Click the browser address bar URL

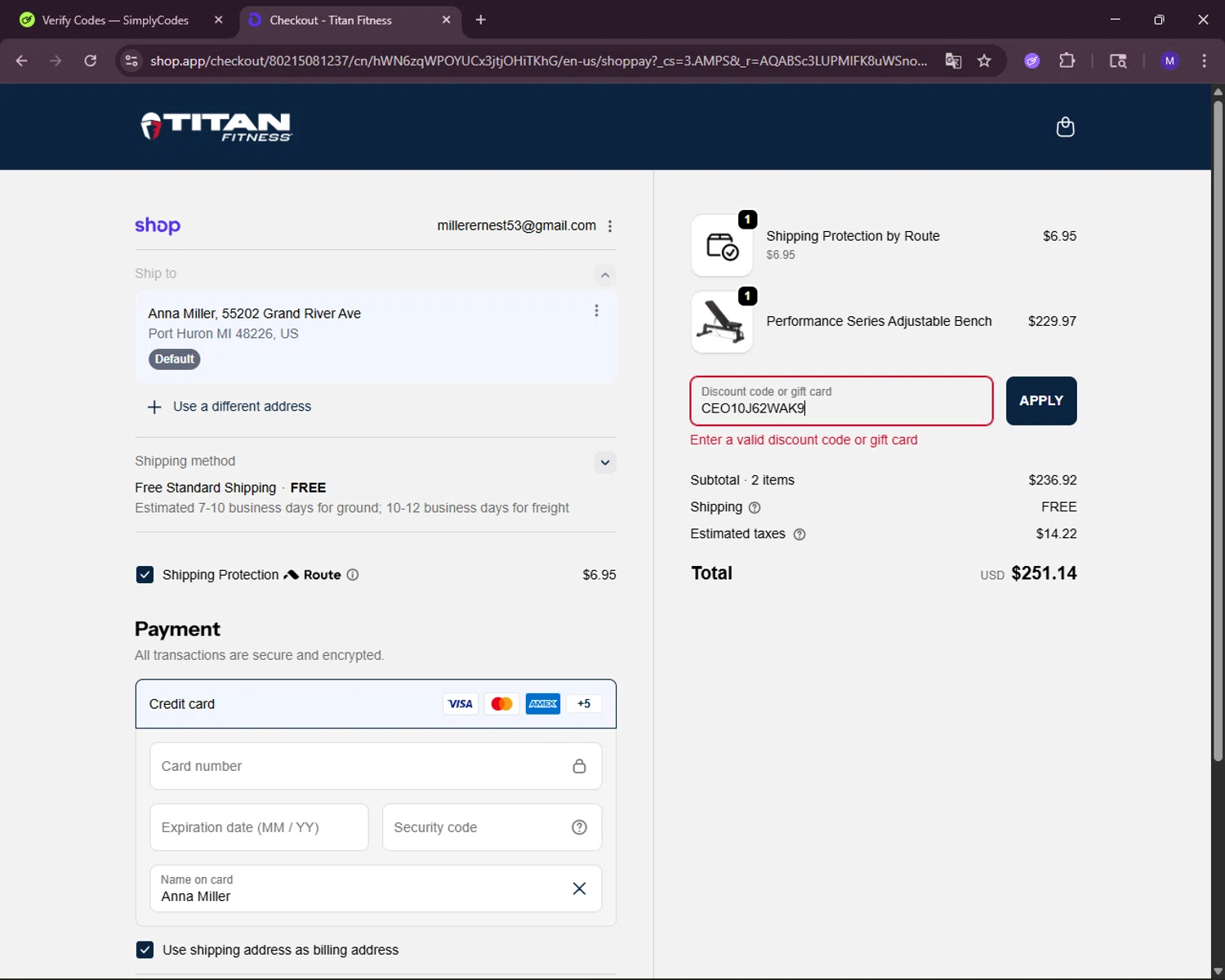[539, 60]
